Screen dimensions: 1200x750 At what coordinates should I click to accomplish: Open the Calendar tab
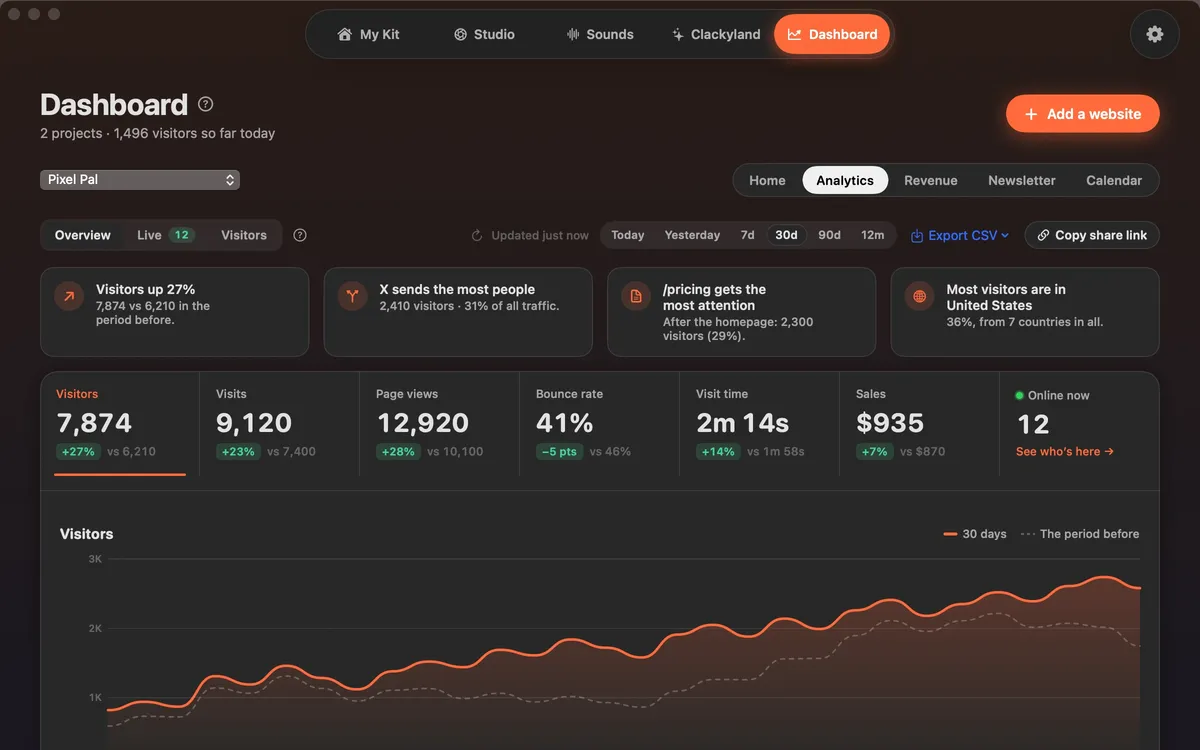[1114, 180]
